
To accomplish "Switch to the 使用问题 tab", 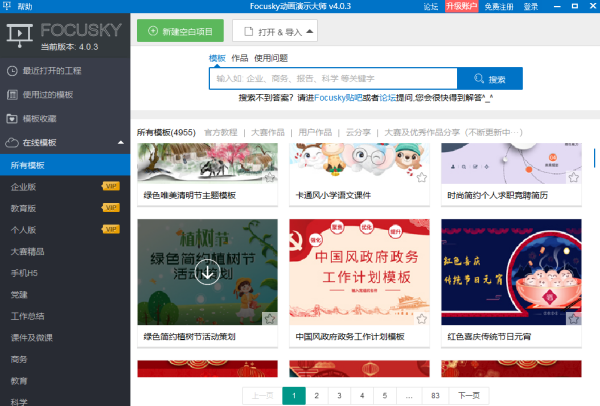I will tap(271, 58).
